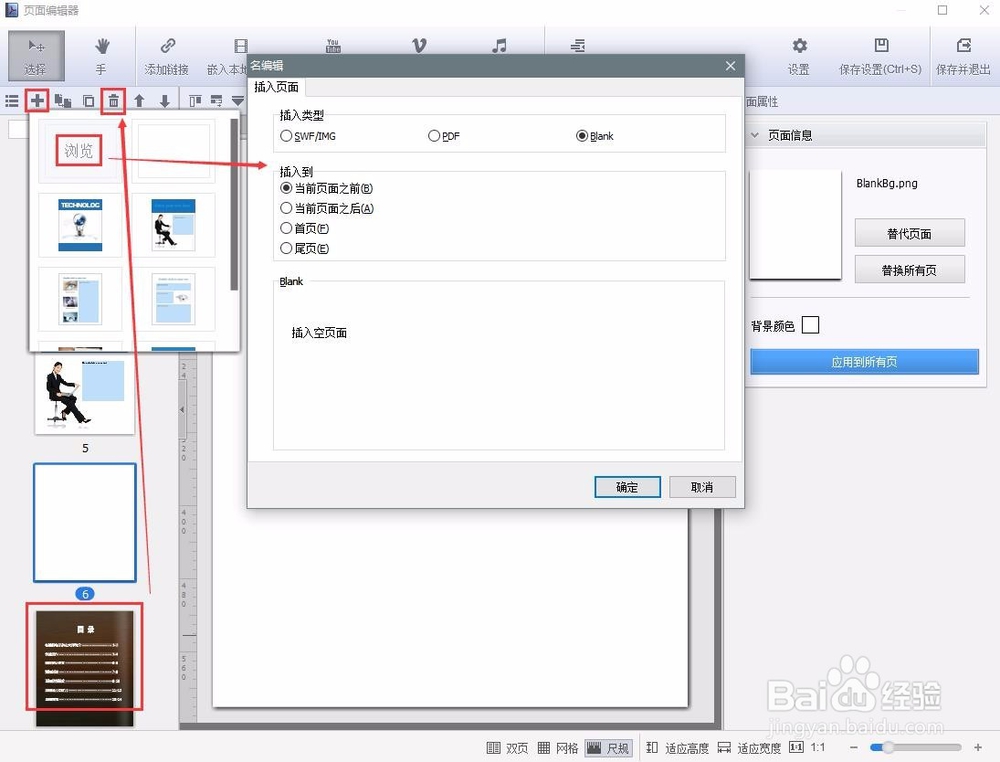
Task: Open the 插入页面 tab
Action: point(276,87)
